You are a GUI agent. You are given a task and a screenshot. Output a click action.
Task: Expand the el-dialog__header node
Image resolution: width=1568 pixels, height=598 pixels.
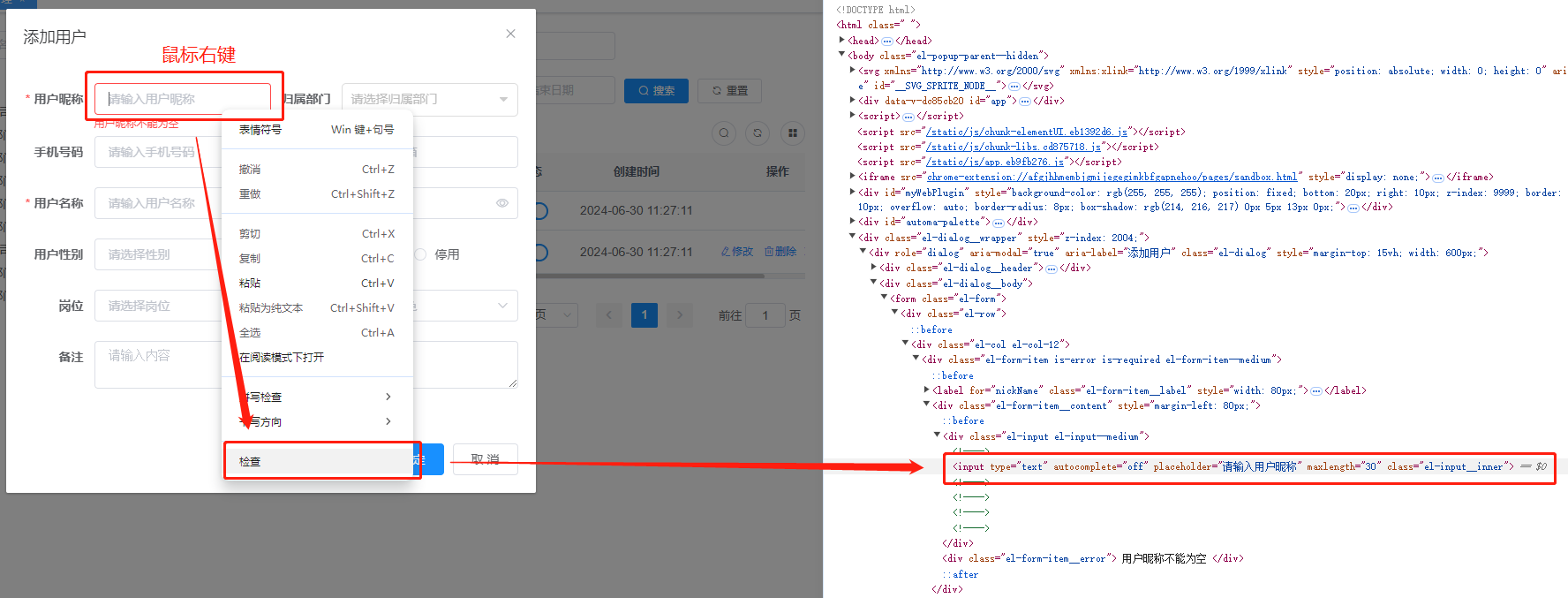(x=873, y=267)
